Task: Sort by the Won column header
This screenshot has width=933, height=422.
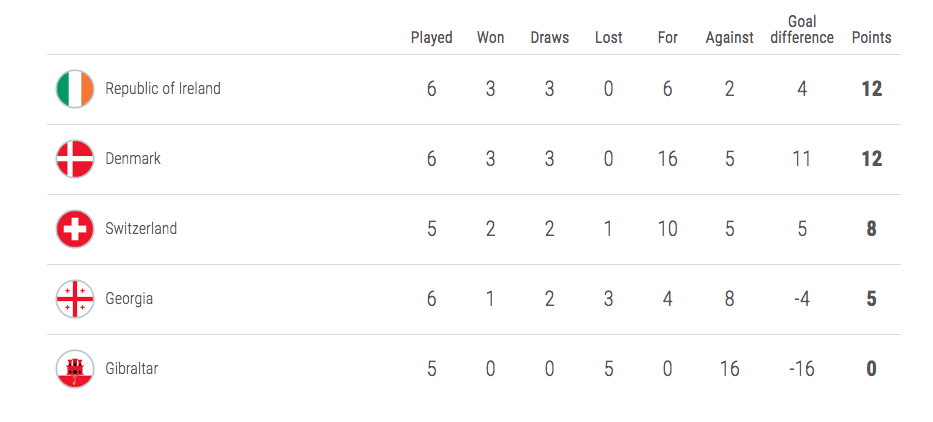Action: point(490,38)
